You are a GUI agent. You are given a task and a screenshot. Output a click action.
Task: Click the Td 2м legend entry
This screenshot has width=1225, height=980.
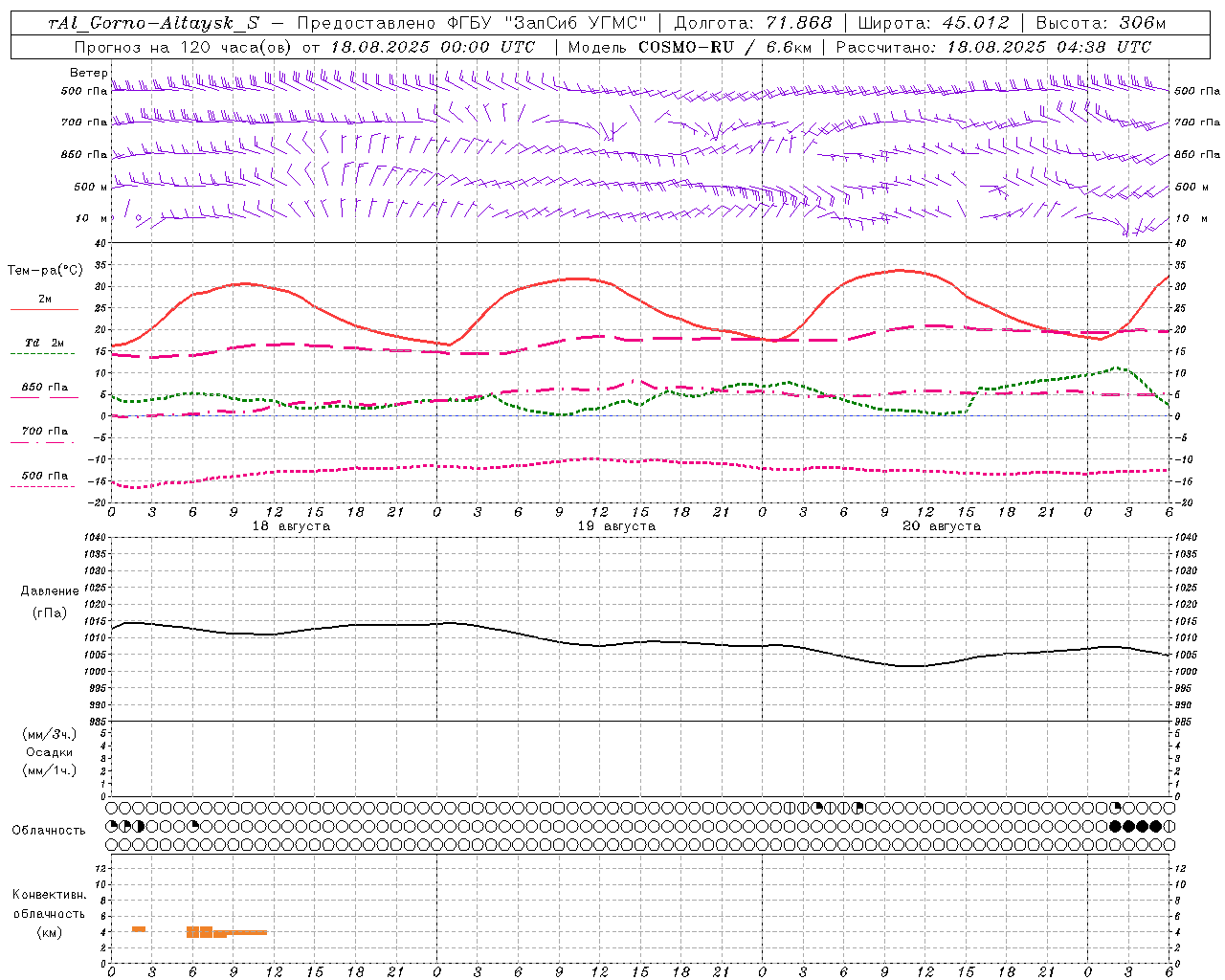pos(44,347)
